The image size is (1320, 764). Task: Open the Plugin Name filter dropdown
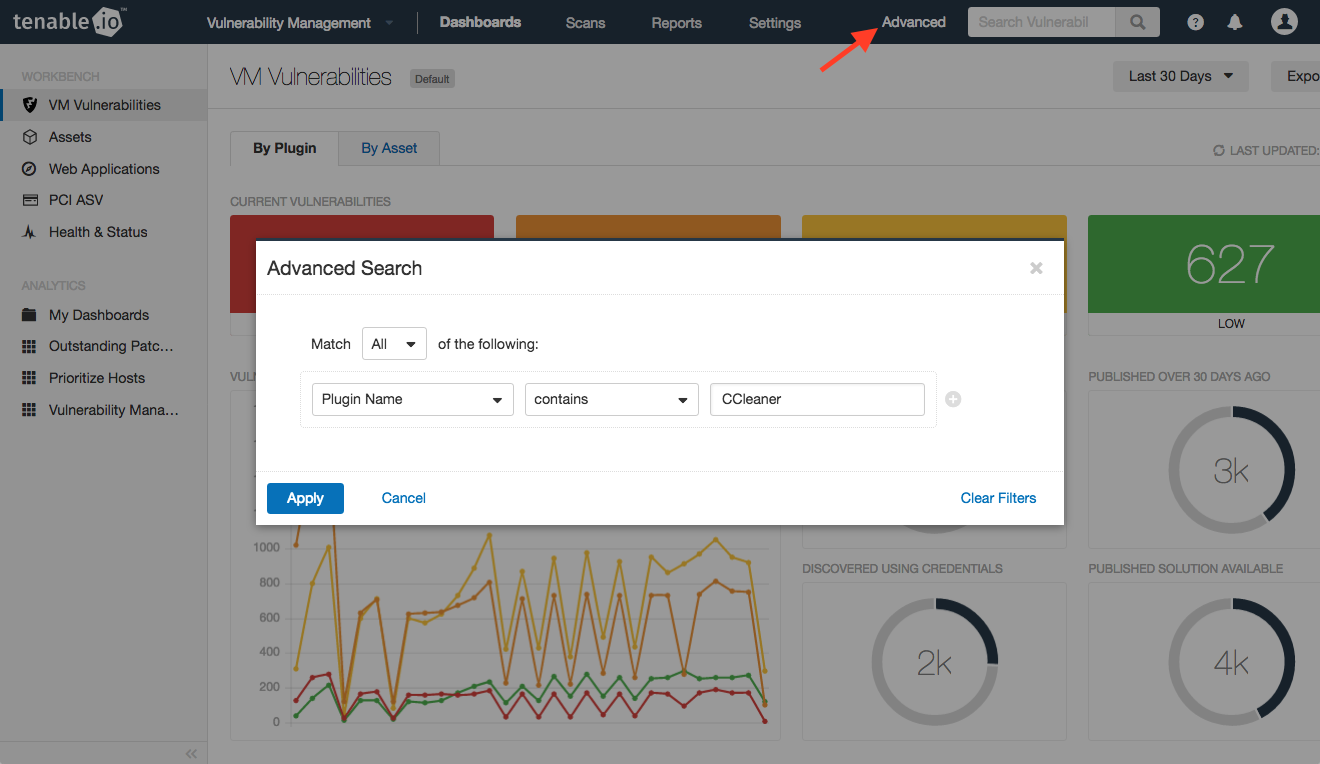click(413, 399)
